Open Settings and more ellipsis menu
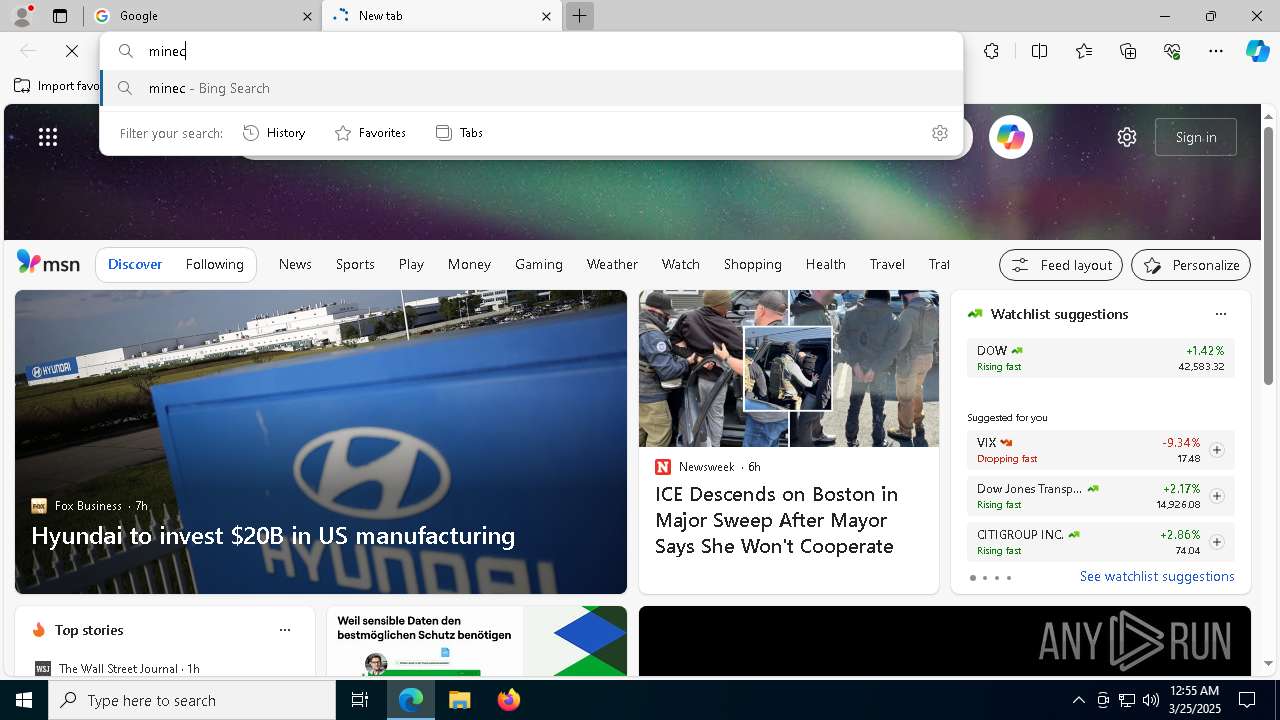This screenshot has height=720, width=1280. click(1216, 51)
